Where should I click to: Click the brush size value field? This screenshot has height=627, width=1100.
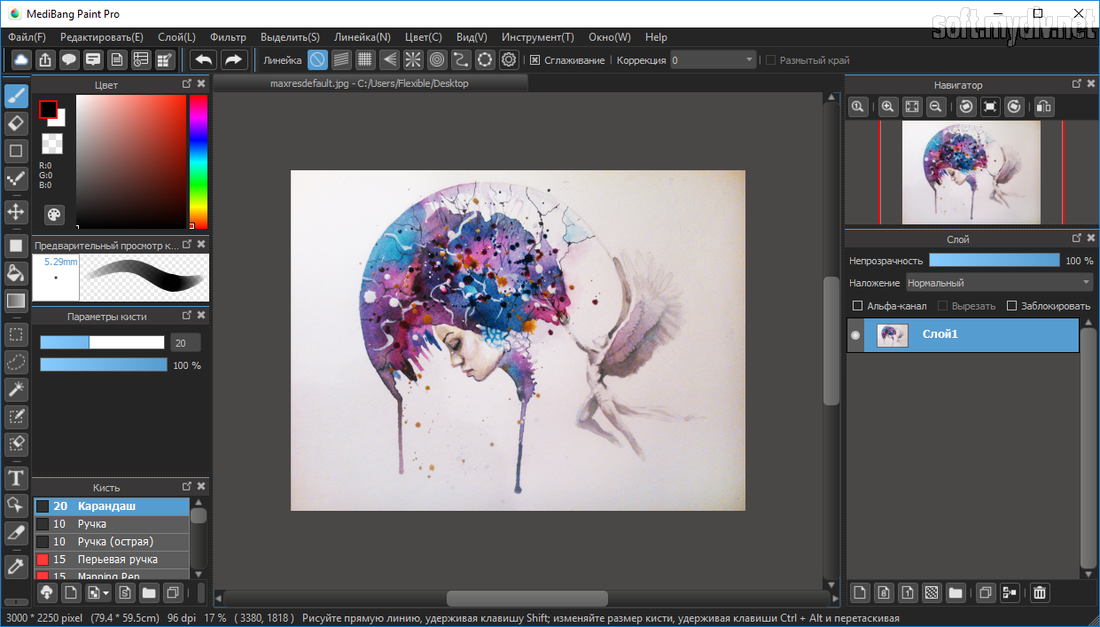[186, 343]
